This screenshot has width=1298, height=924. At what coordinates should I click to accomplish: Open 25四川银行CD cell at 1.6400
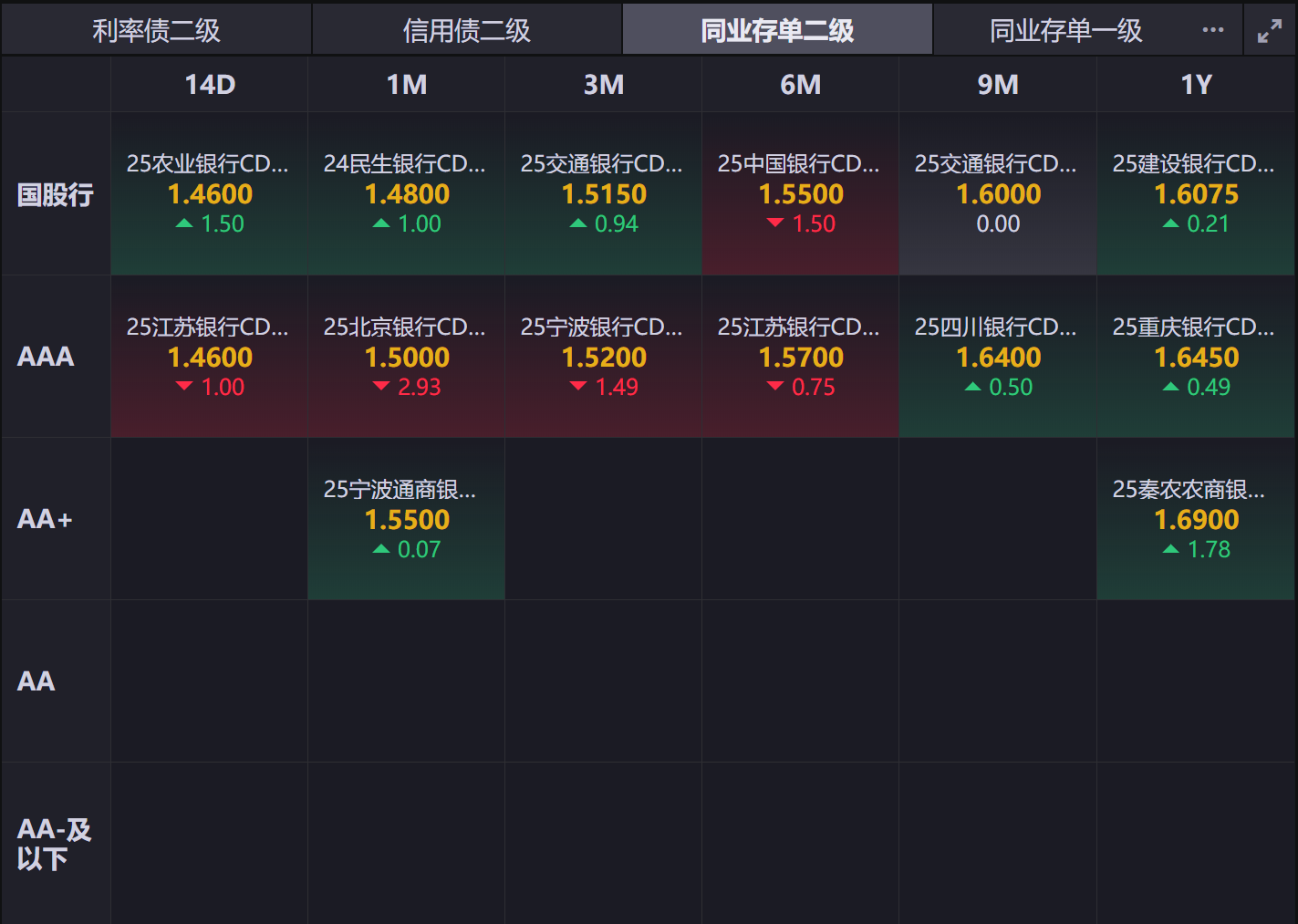[x=998, y=357]
